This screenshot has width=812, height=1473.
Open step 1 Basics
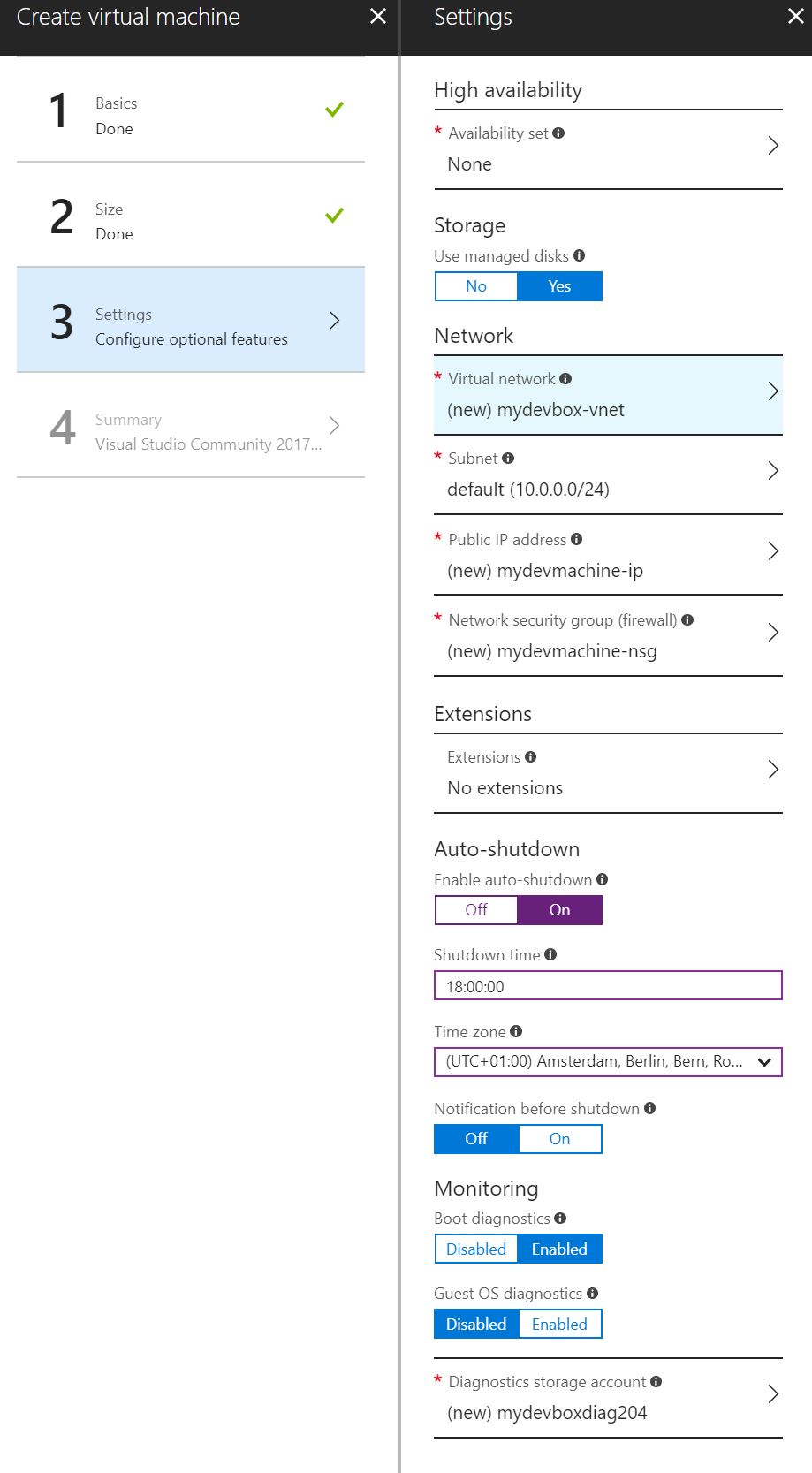pyautogui.click(x=191, y=110)
